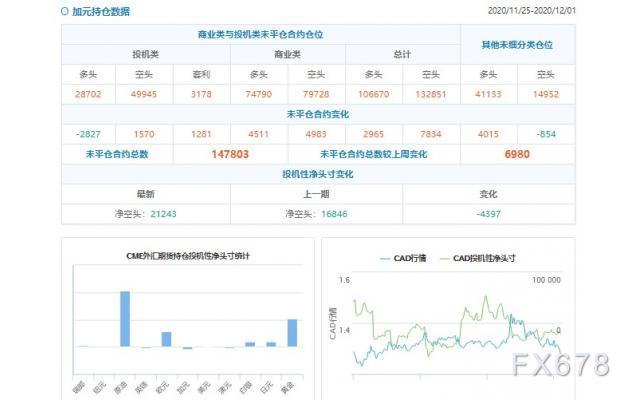This screenshot has height=400, width=640.
Task: Click the CME外汇期货持仓投机性净头寸统计 chart title
Action: pos(188,256)
